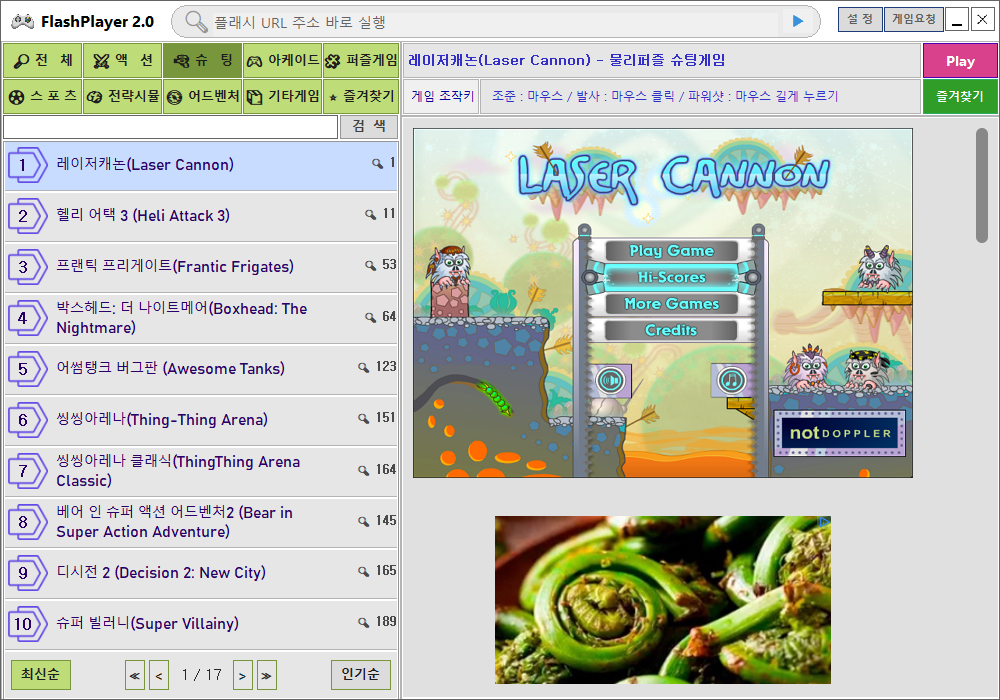Click the 검색 search button
This screenshot has width=1000, height=700.
369,126
